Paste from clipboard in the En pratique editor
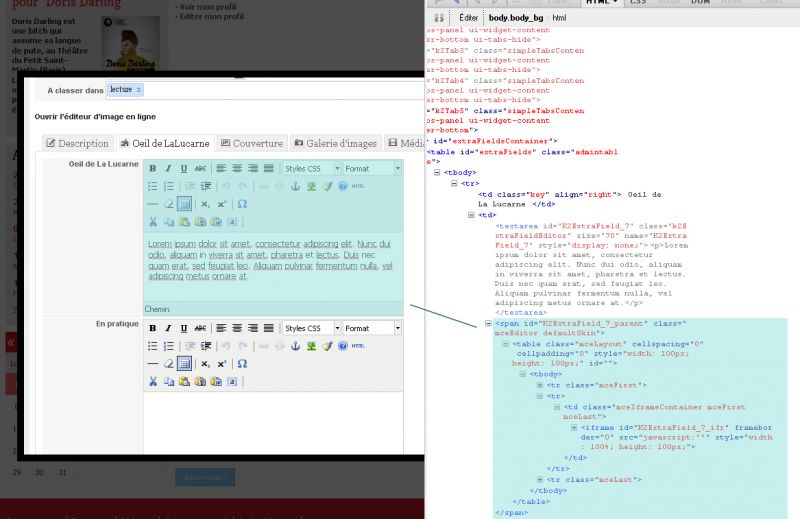This screenshot has width=800, height=519. [x=184, y=381]
